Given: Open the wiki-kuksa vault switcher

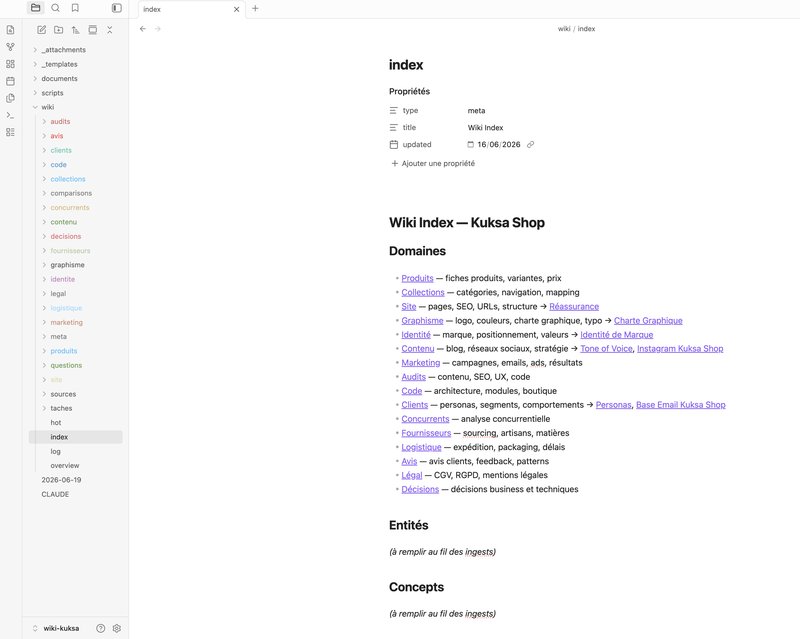Looking at the screenshot, I should pyautogui.click(x=56, y=628).
